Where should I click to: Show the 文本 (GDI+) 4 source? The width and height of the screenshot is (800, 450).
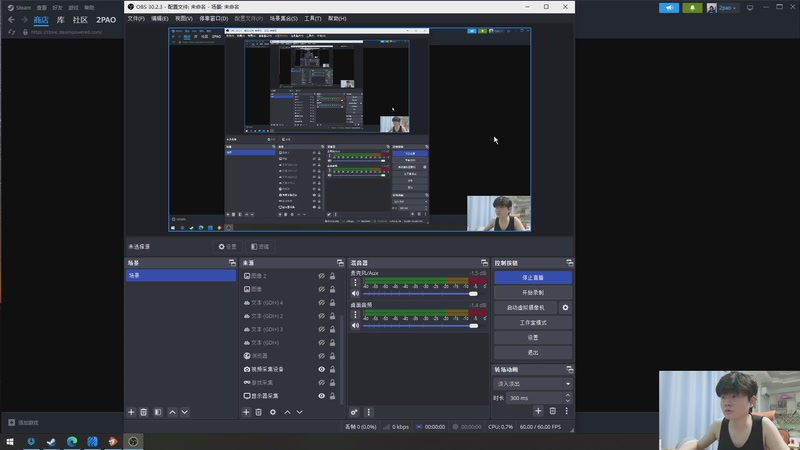point(321,303)
